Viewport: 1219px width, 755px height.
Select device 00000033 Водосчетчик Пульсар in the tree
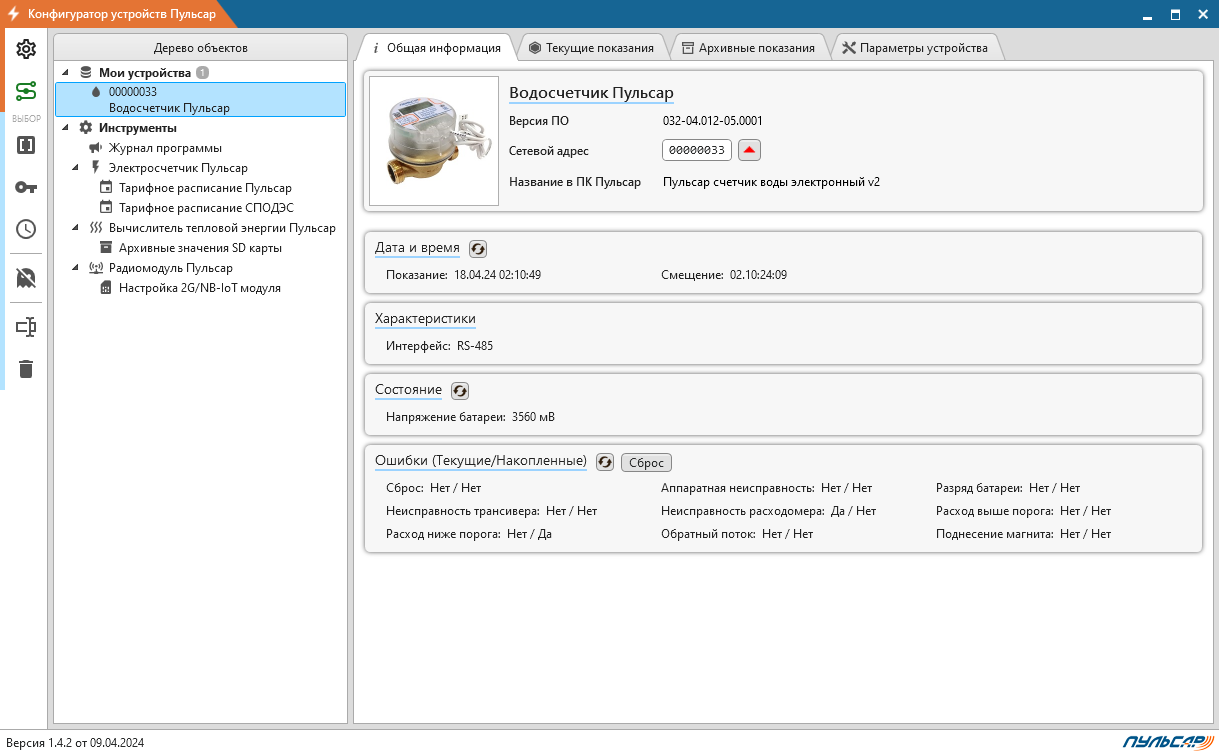(x=200, y=100)
